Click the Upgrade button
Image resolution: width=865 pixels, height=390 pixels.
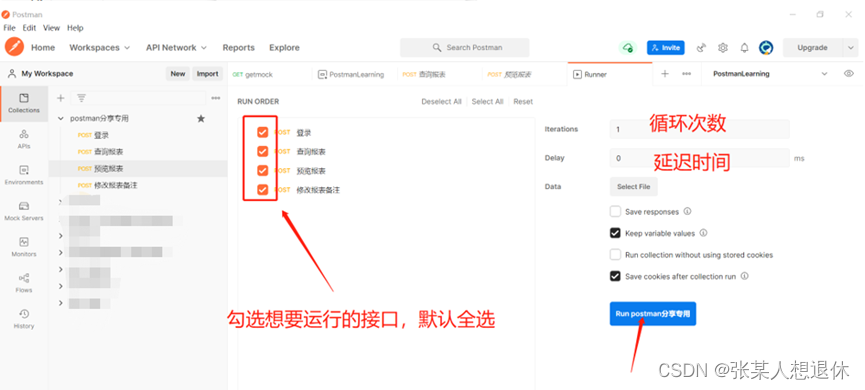pos(813,48)
